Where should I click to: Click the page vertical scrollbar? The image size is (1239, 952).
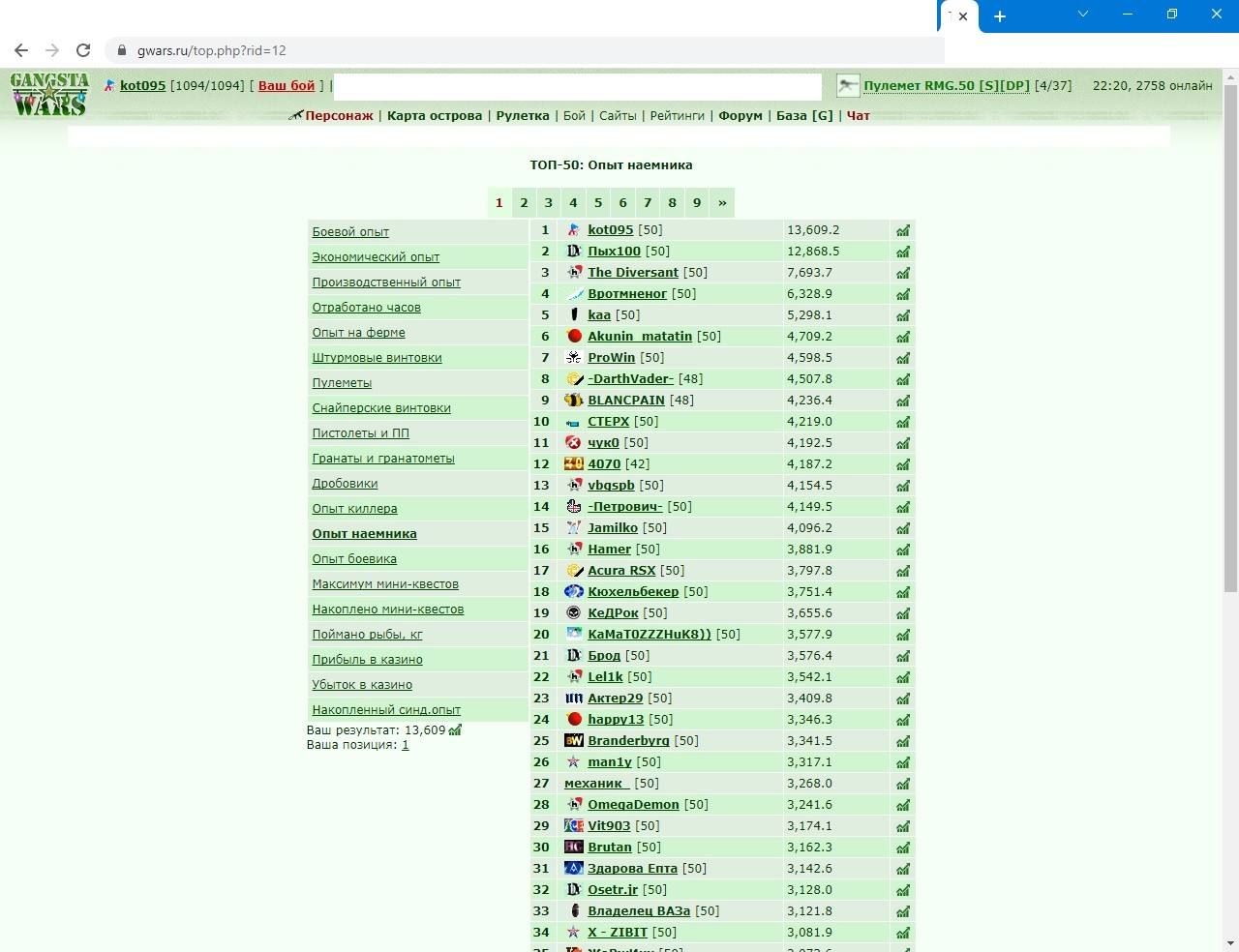tap(1230, 339)
